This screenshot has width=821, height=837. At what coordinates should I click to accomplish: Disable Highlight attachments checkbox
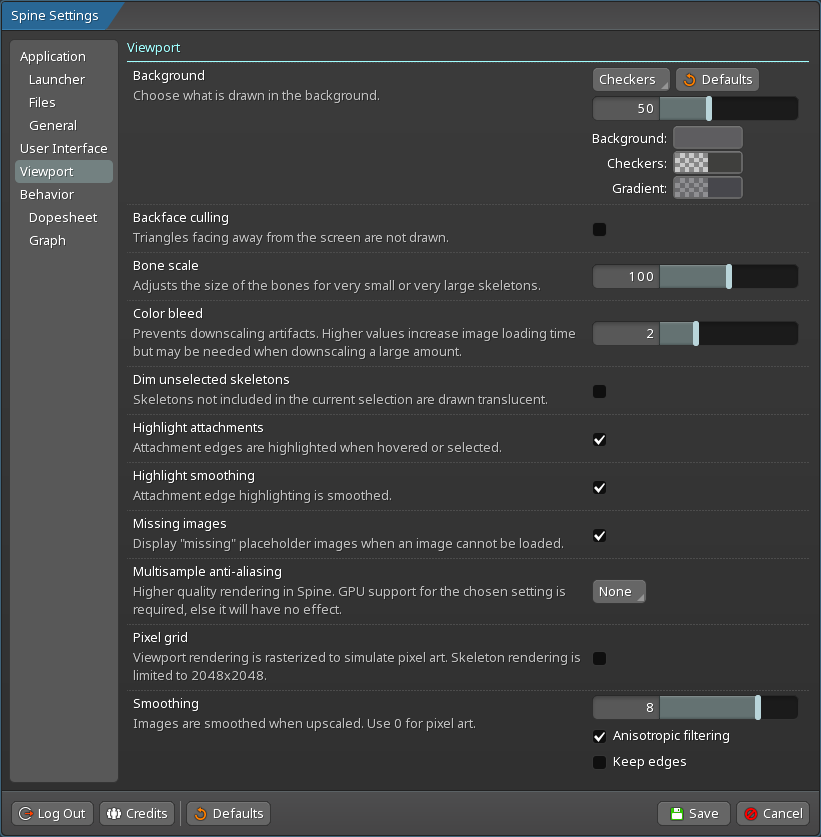point(600,440)
